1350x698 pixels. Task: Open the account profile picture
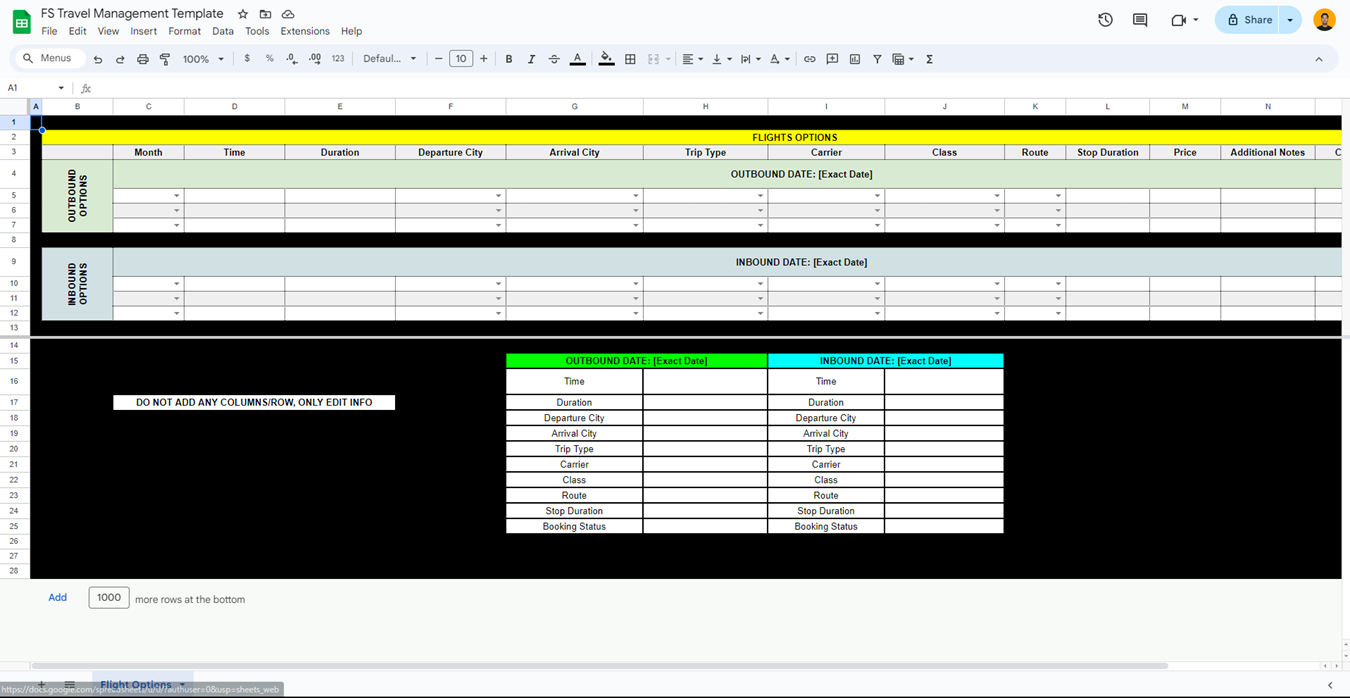point(1324,20)
